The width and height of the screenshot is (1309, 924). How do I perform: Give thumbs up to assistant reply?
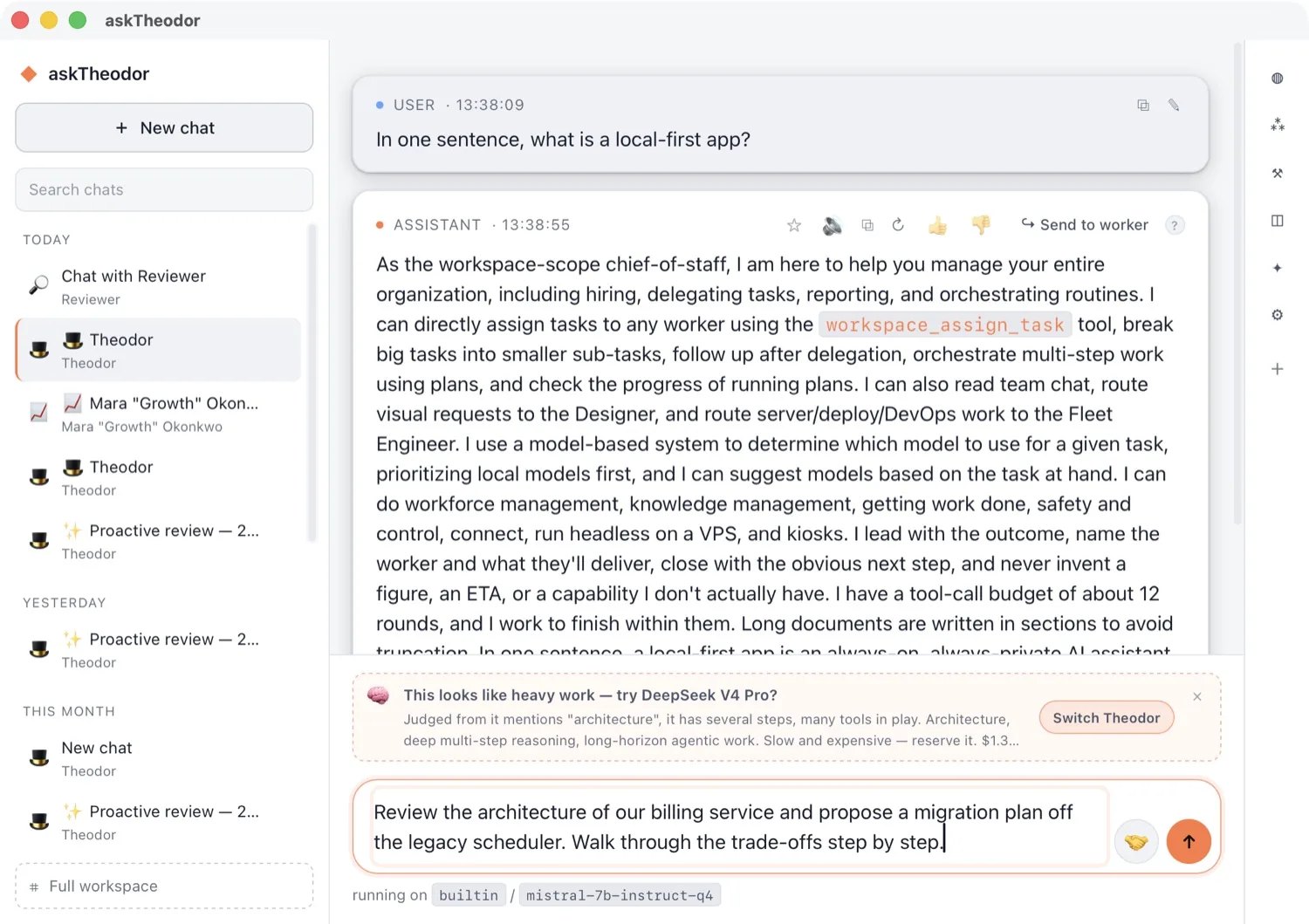coord(938,225)
